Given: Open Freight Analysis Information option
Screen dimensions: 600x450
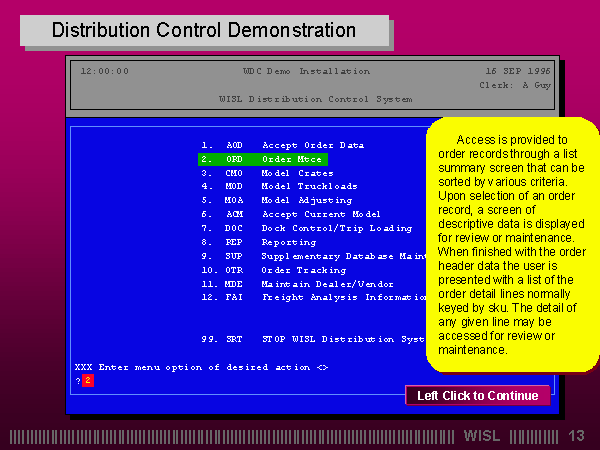Looking at the screenshot, I should [x=340, y=297].
